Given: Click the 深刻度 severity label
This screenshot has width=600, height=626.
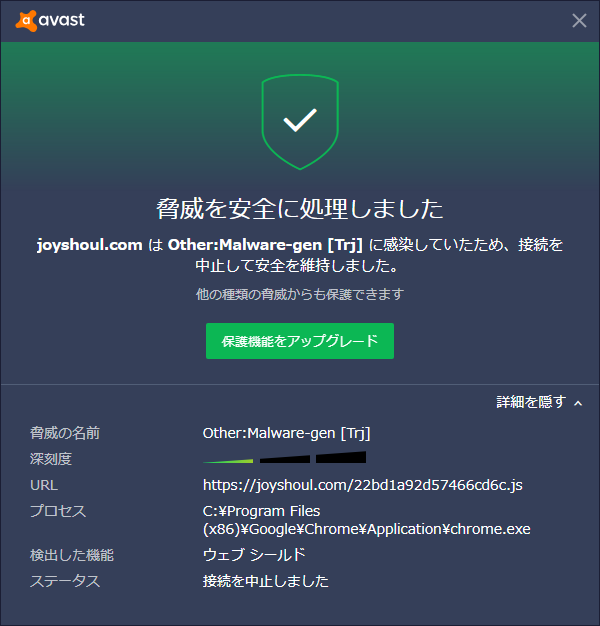Looking at the screenshot, I should [x=51, y=459].
